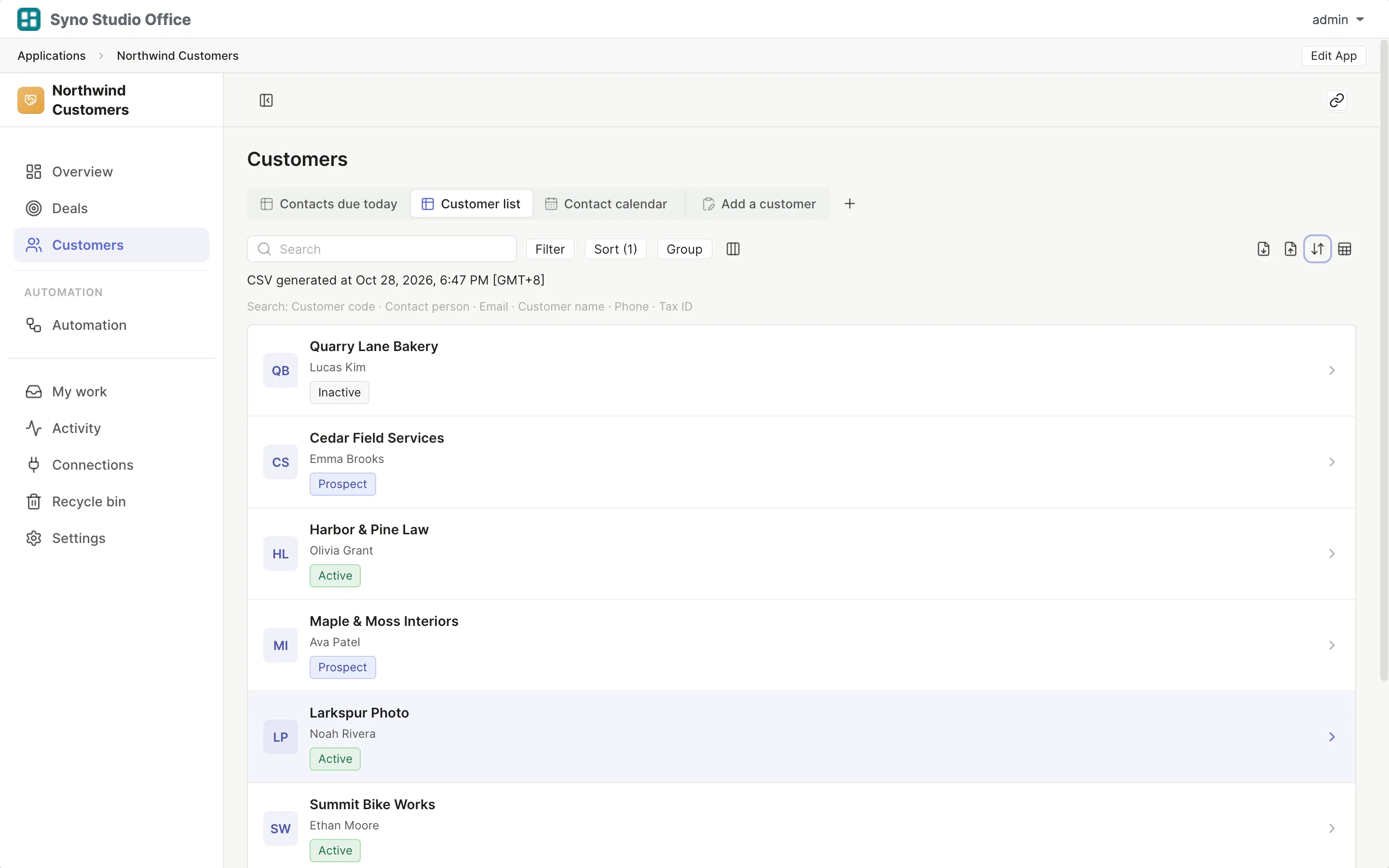Open the column settings icon next to Group
The height and width of the screenshot is (868, 1389).
[x=733, y=248]
